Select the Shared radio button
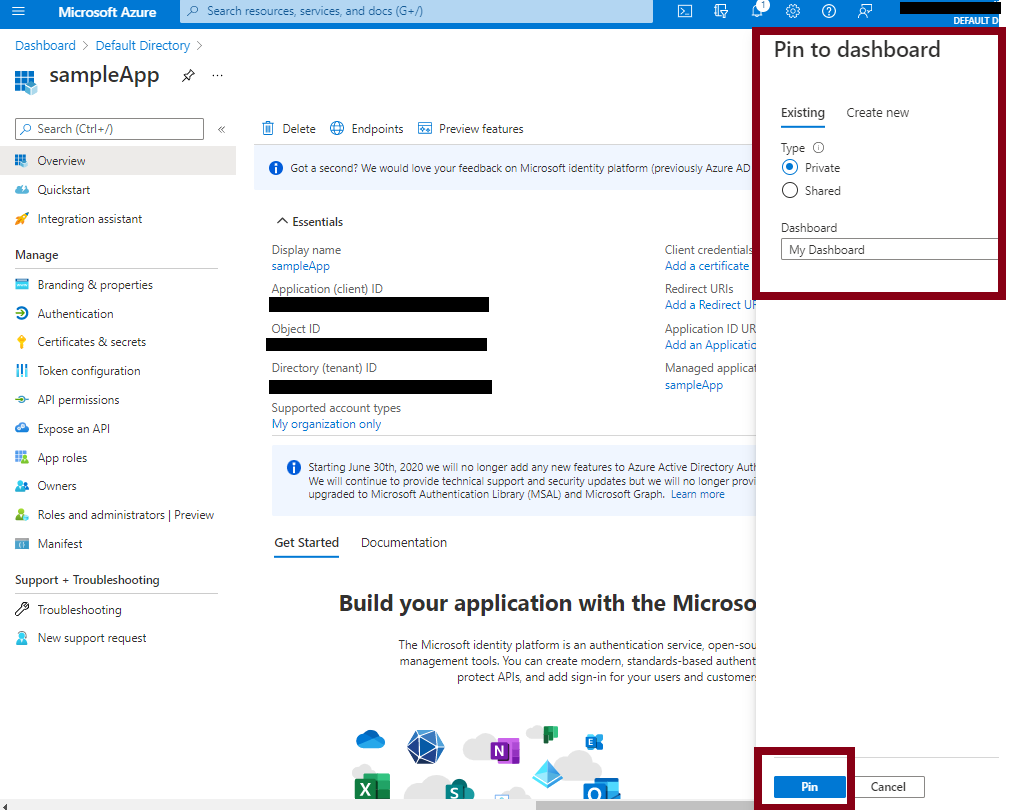The image size is (1013, 810). click(x=790, y=191)
